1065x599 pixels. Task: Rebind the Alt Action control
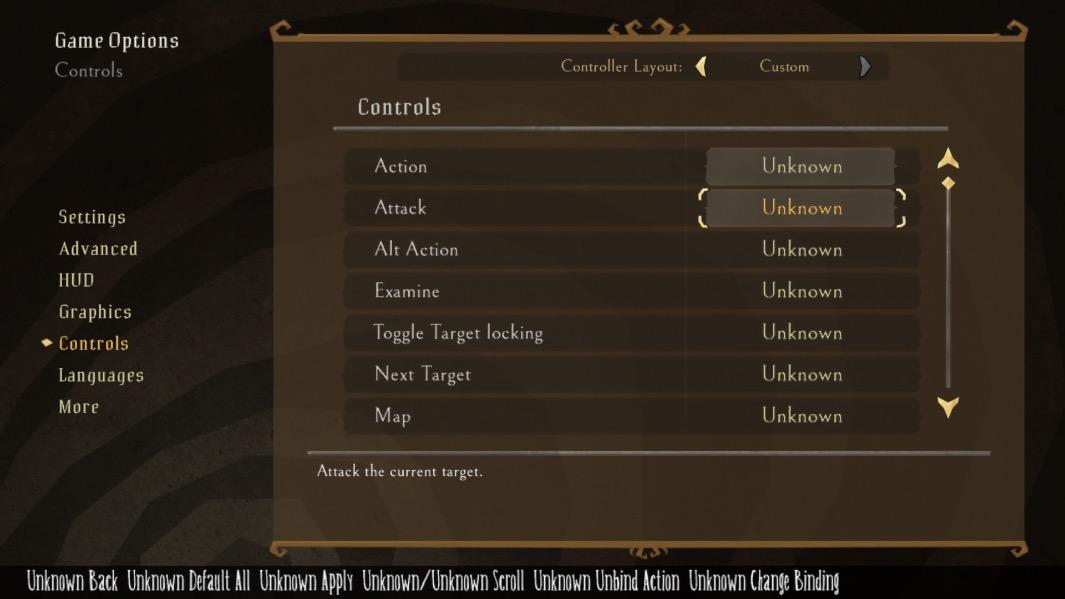click(x=801, y=250)
